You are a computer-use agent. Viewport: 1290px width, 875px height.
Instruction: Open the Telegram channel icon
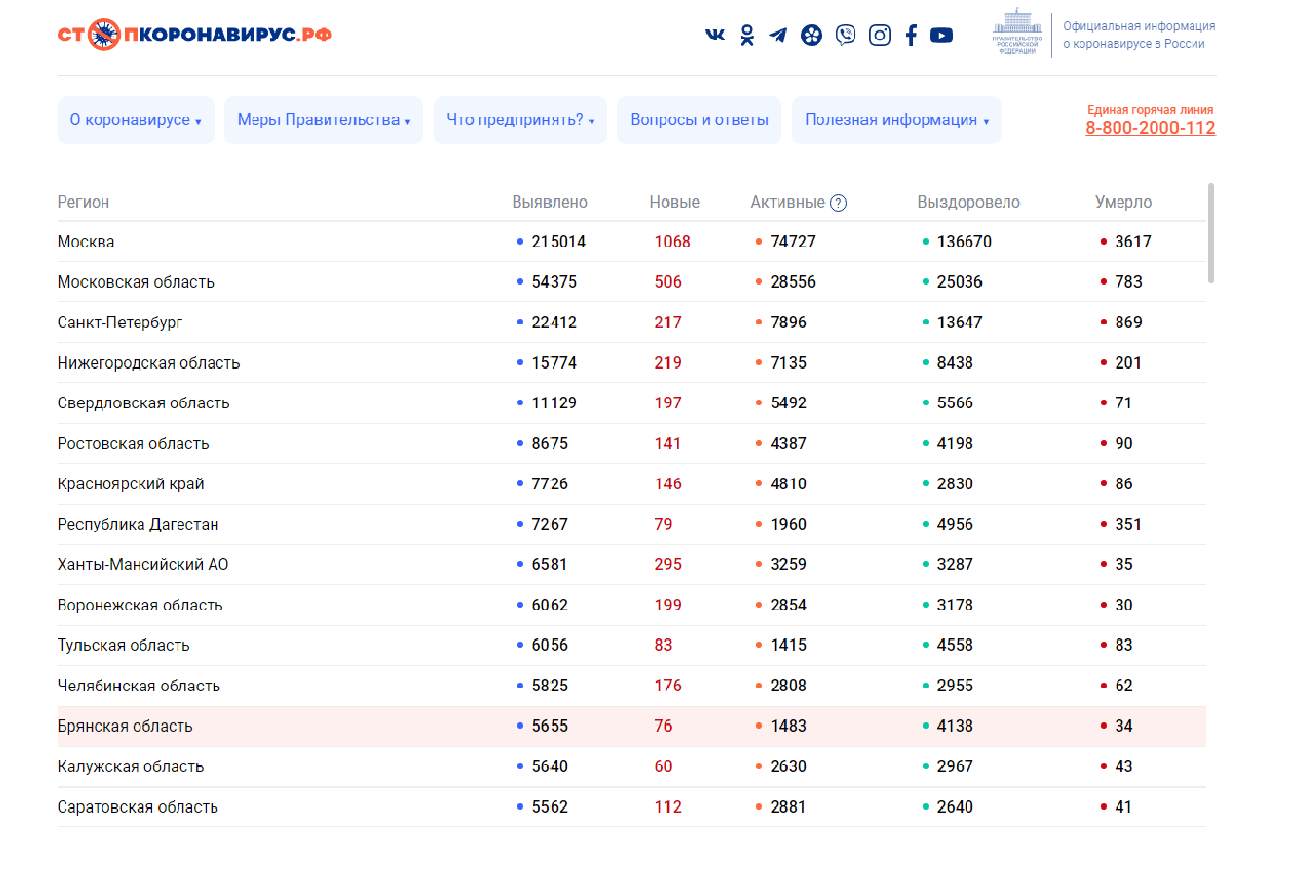pyautogui.click(x=778, y=35)
